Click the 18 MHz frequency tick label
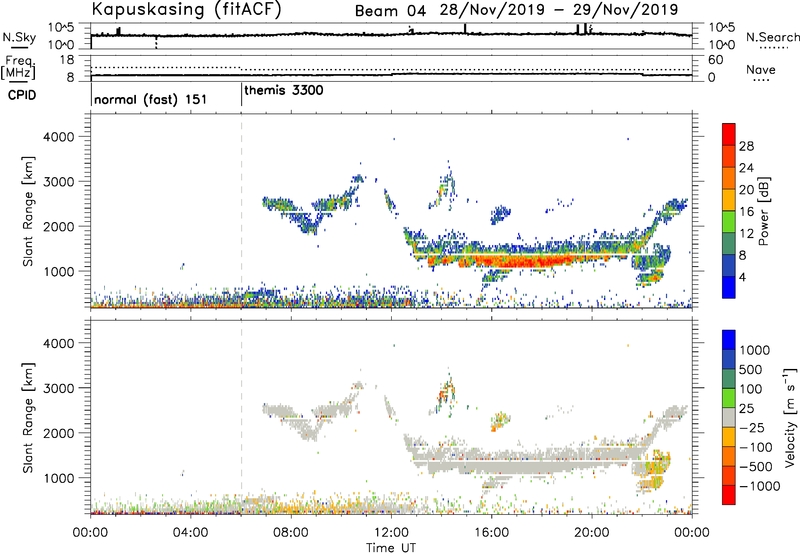Image resolution: width=800 pixels, height=554 pixels. click(x=67, y=60)
